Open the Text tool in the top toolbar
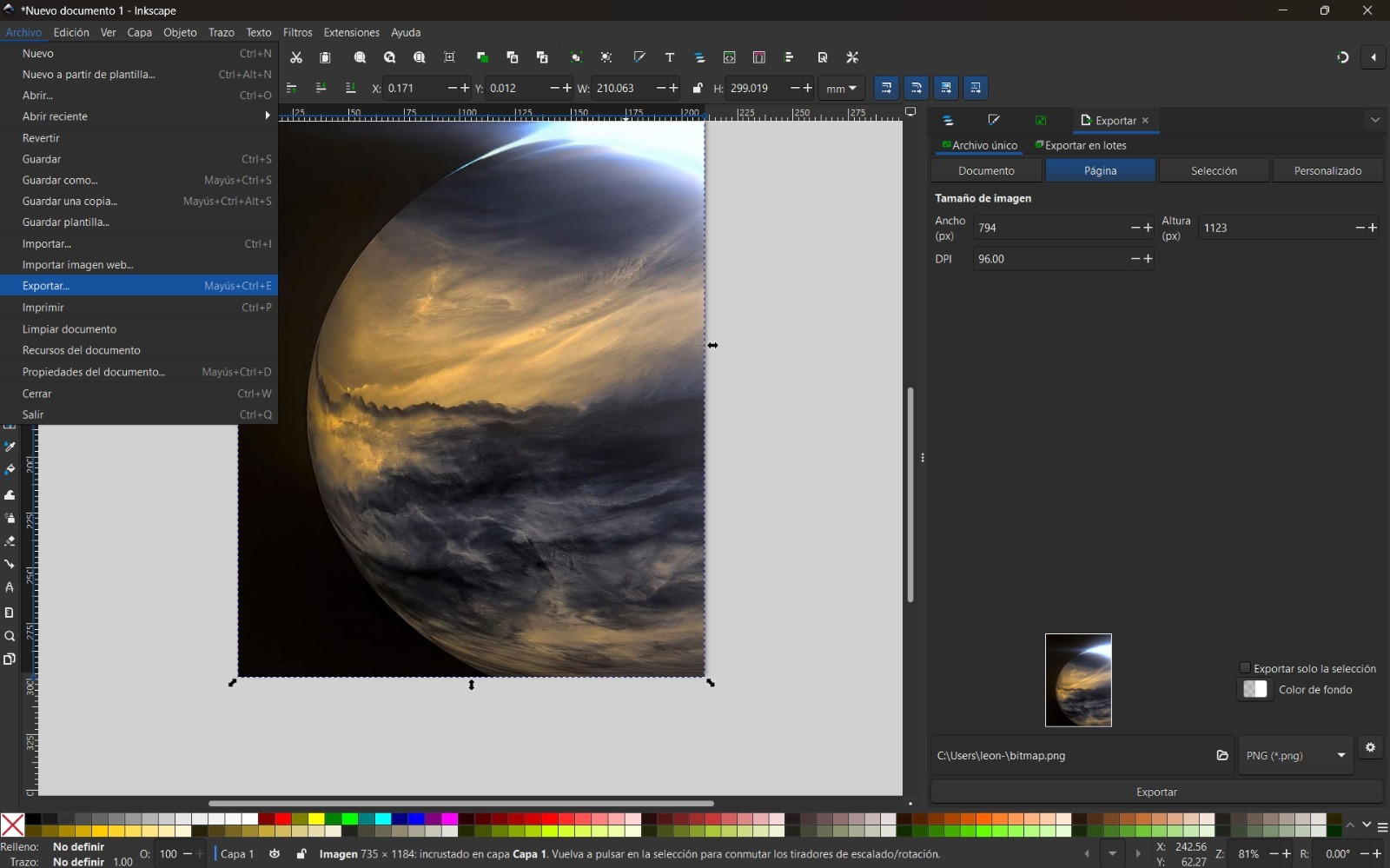1390x868 pixels. click(670, 57)
